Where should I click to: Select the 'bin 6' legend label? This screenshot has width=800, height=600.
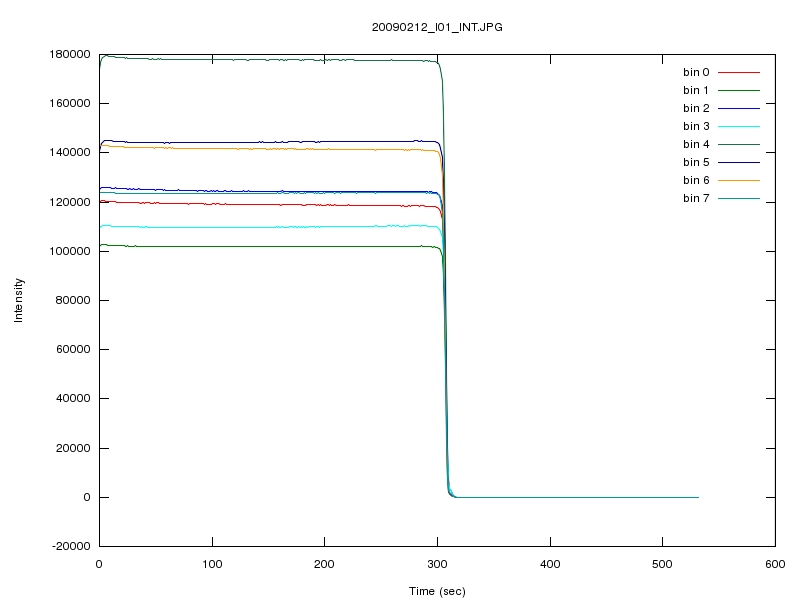(696, 180)
